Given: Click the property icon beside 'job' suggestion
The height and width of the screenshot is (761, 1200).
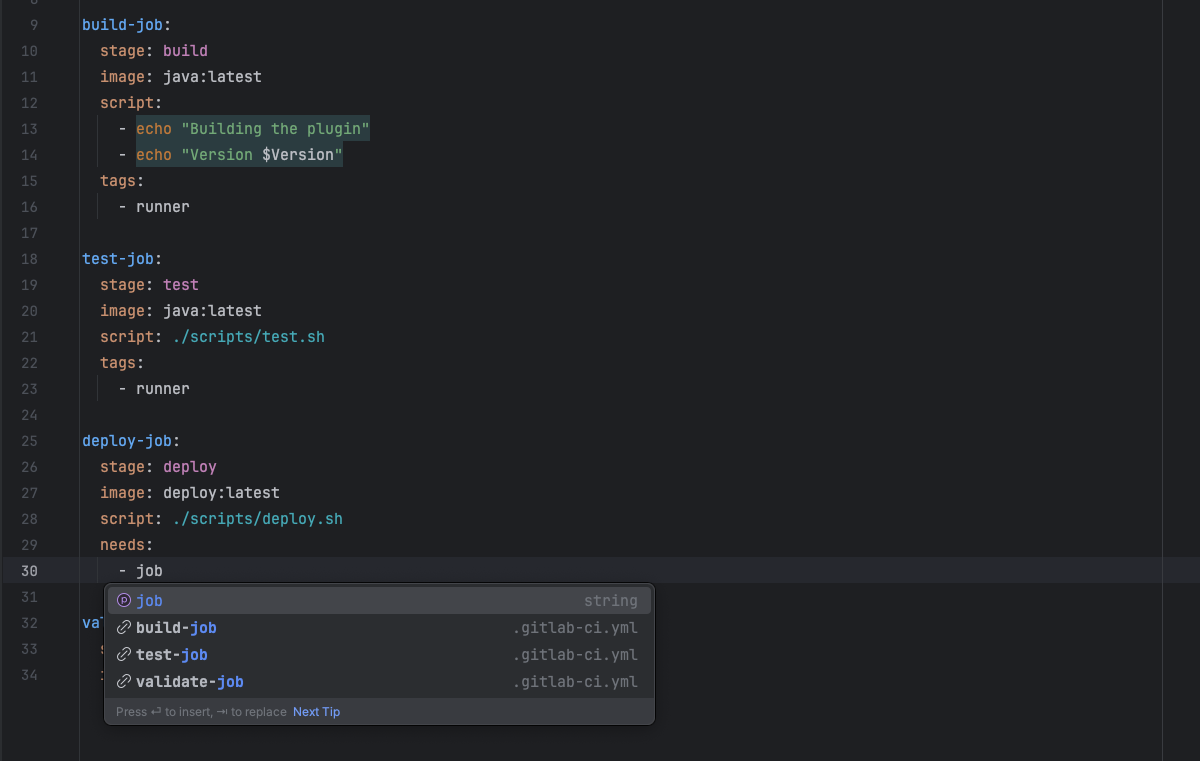Looking at the screenshot, I should [x=124, y=601].
